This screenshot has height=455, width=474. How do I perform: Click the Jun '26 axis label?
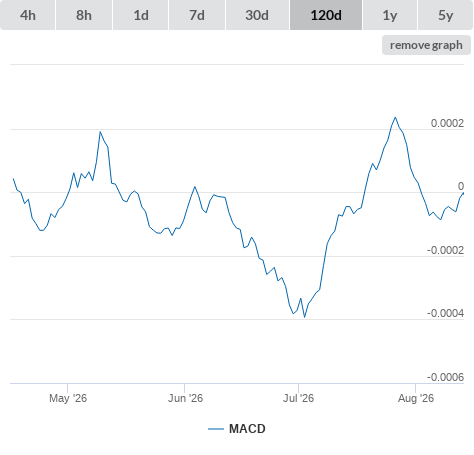[x=185, y=398]
